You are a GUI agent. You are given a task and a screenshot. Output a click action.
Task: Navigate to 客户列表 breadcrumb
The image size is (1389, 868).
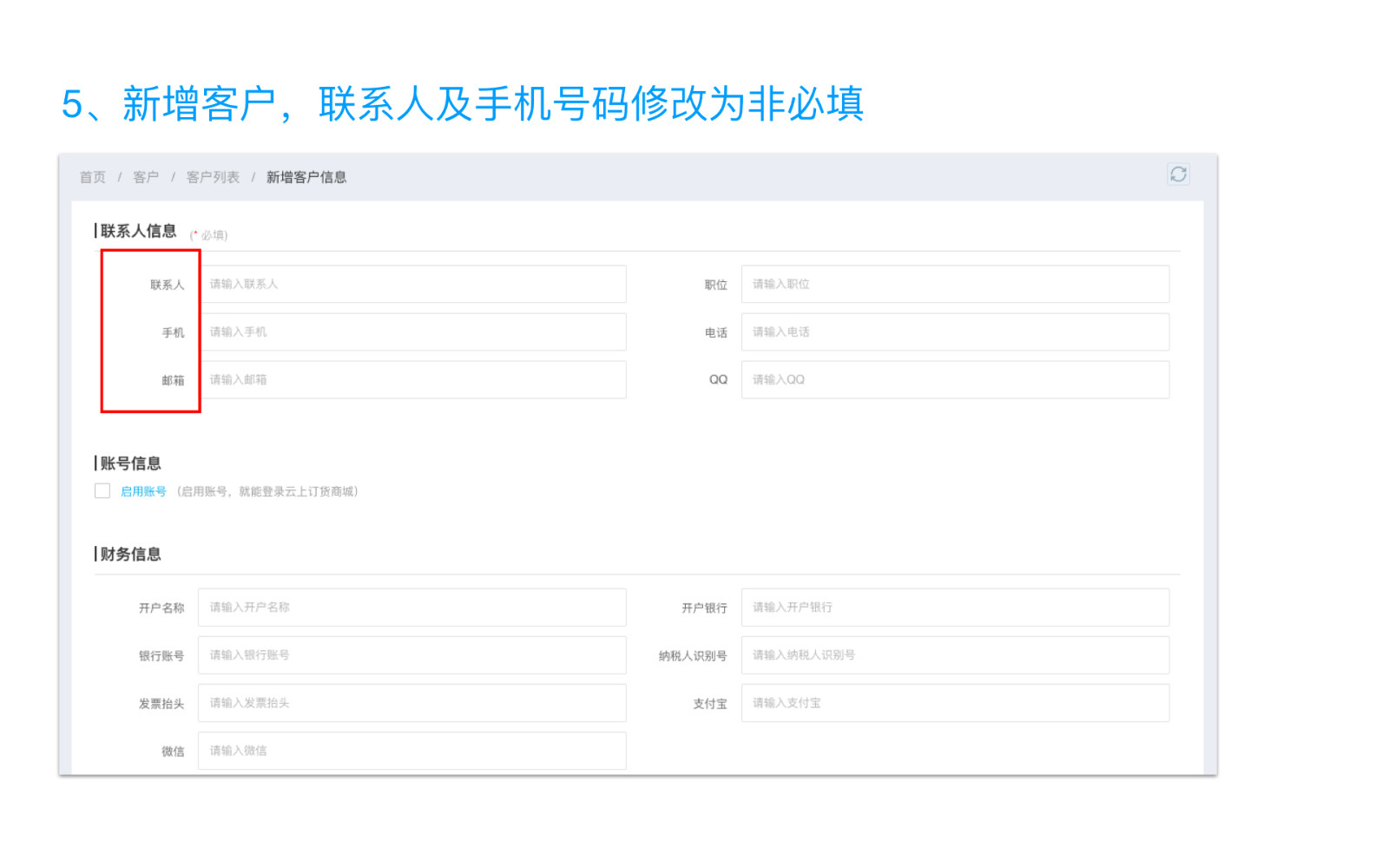213,177
